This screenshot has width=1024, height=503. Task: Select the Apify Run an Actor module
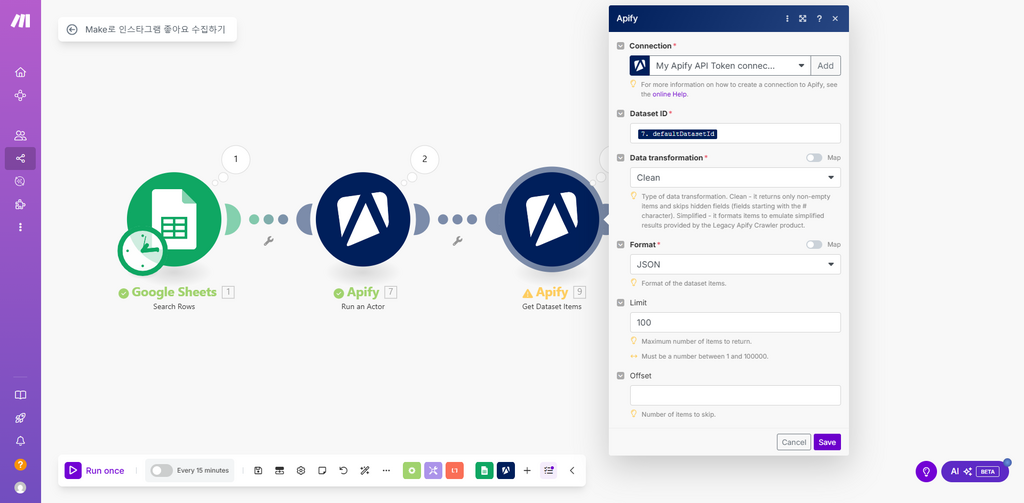[363, 219]
